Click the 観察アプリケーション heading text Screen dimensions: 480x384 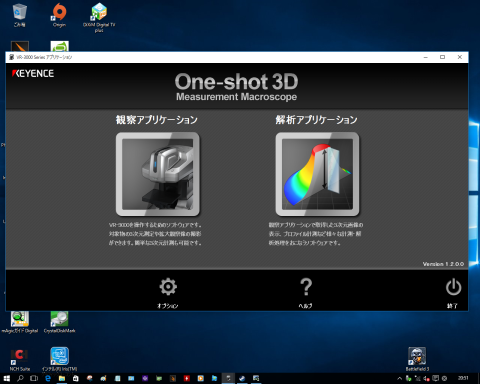click(x=157, y=120)
